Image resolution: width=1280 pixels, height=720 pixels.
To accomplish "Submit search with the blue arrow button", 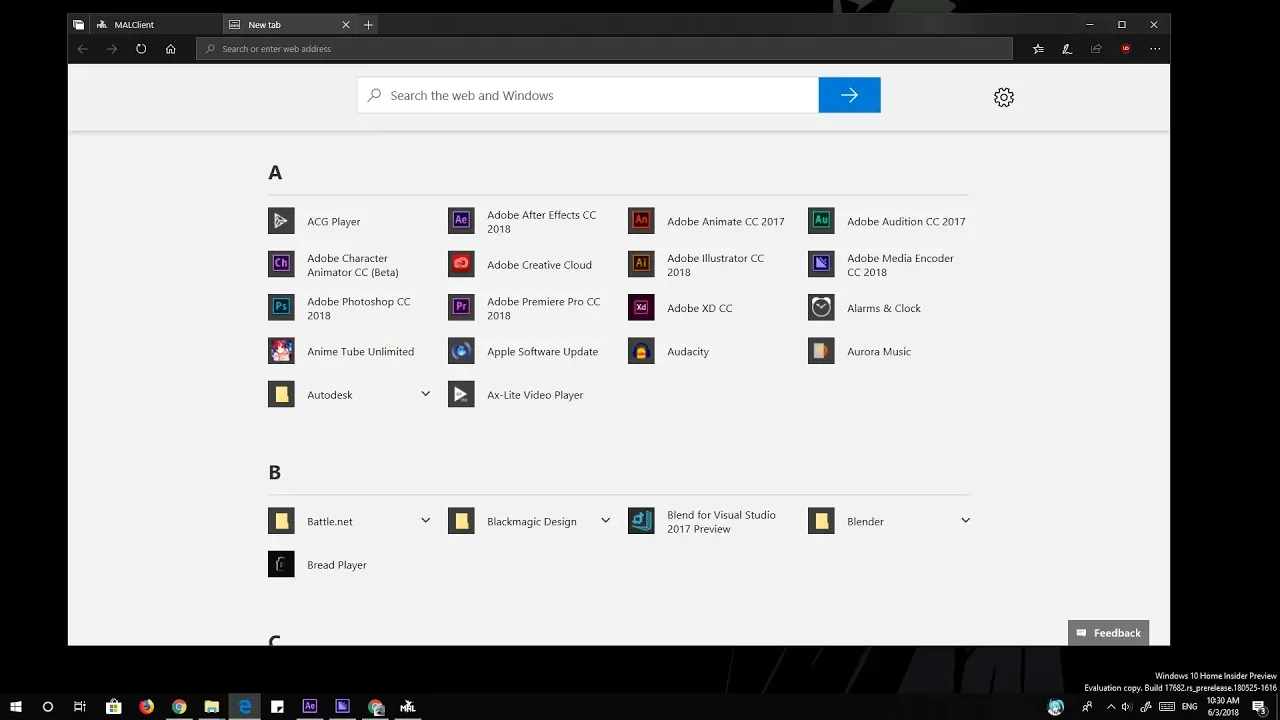I will [x=849, y=95].
